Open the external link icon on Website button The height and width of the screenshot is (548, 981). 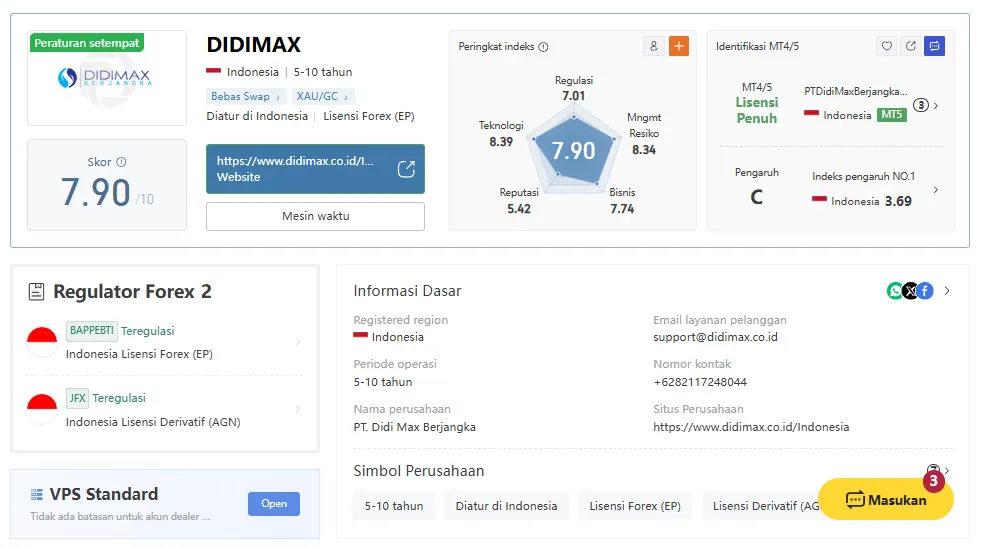point(406,169)
